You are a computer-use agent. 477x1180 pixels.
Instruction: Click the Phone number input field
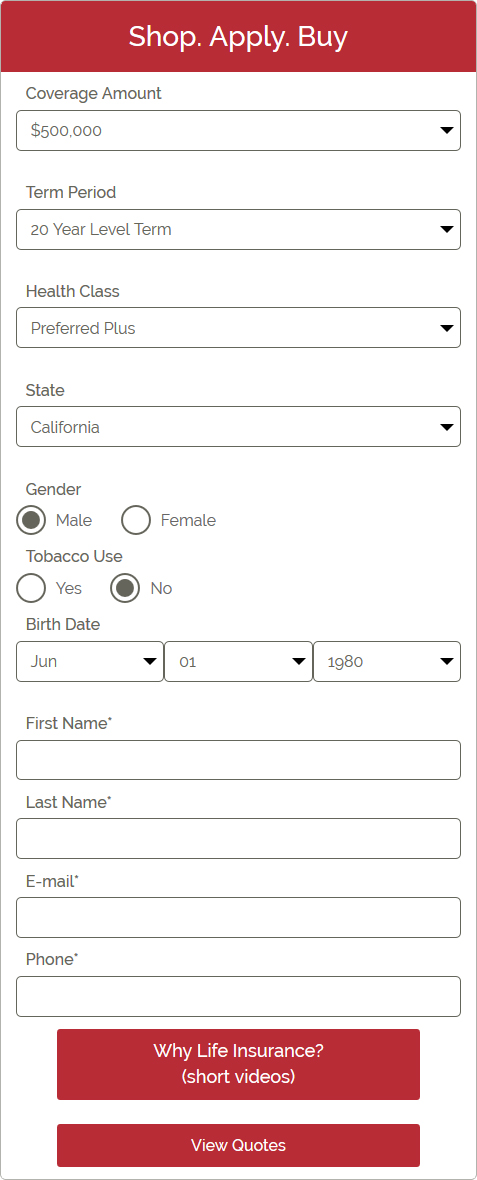(x=238, y=996)
